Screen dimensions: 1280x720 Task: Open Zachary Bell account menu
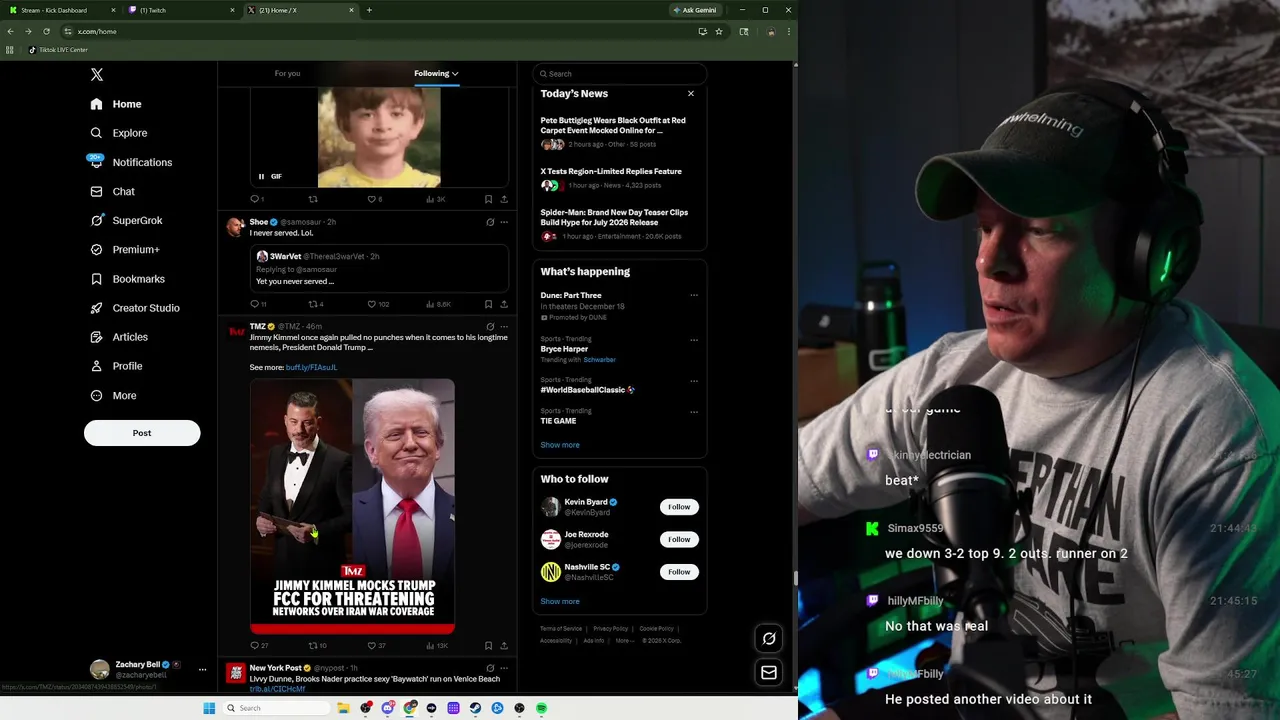click(148, 669)
